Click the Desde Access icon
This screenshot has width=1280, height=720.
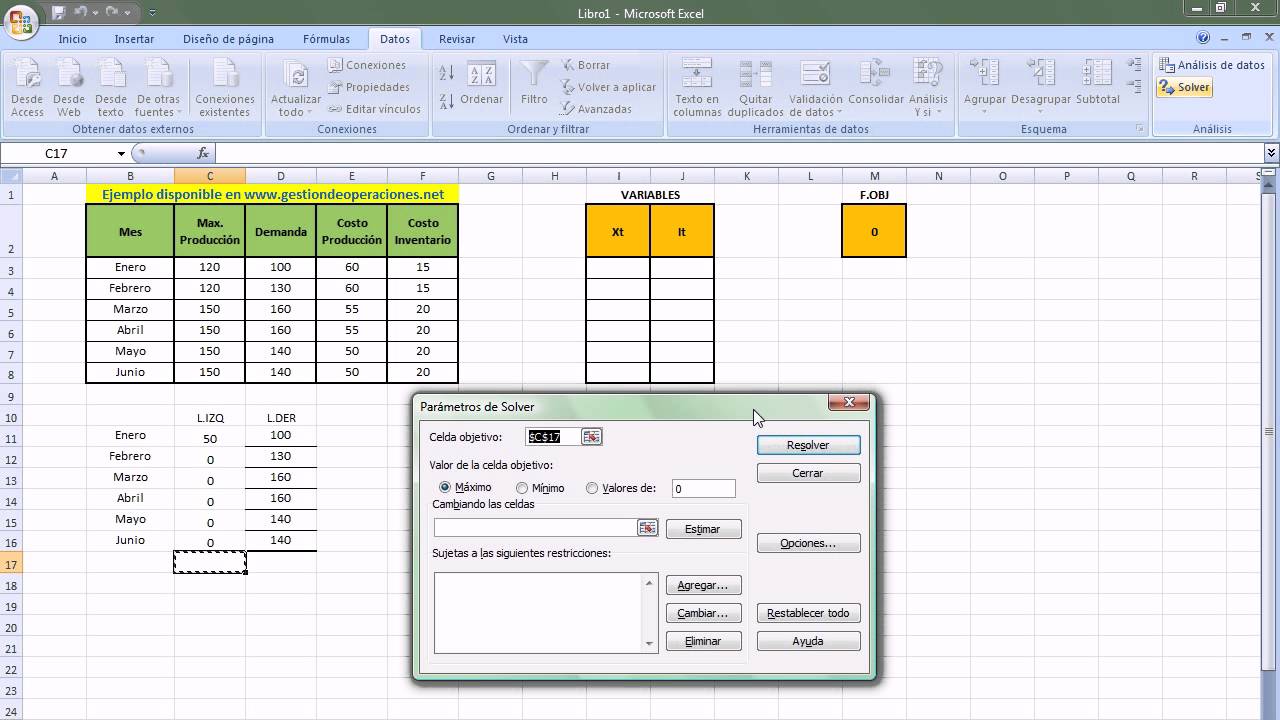click(x=27, y=87)
